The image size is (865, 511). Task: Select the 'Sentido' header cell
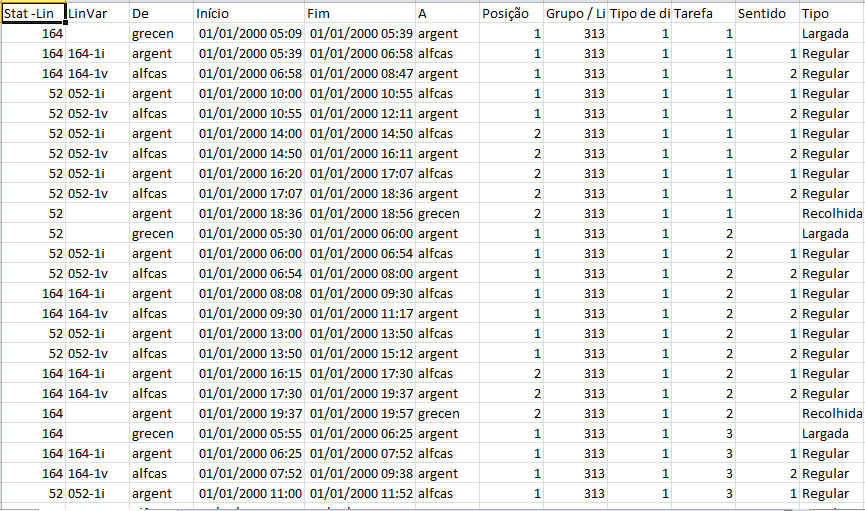[767, 13]
